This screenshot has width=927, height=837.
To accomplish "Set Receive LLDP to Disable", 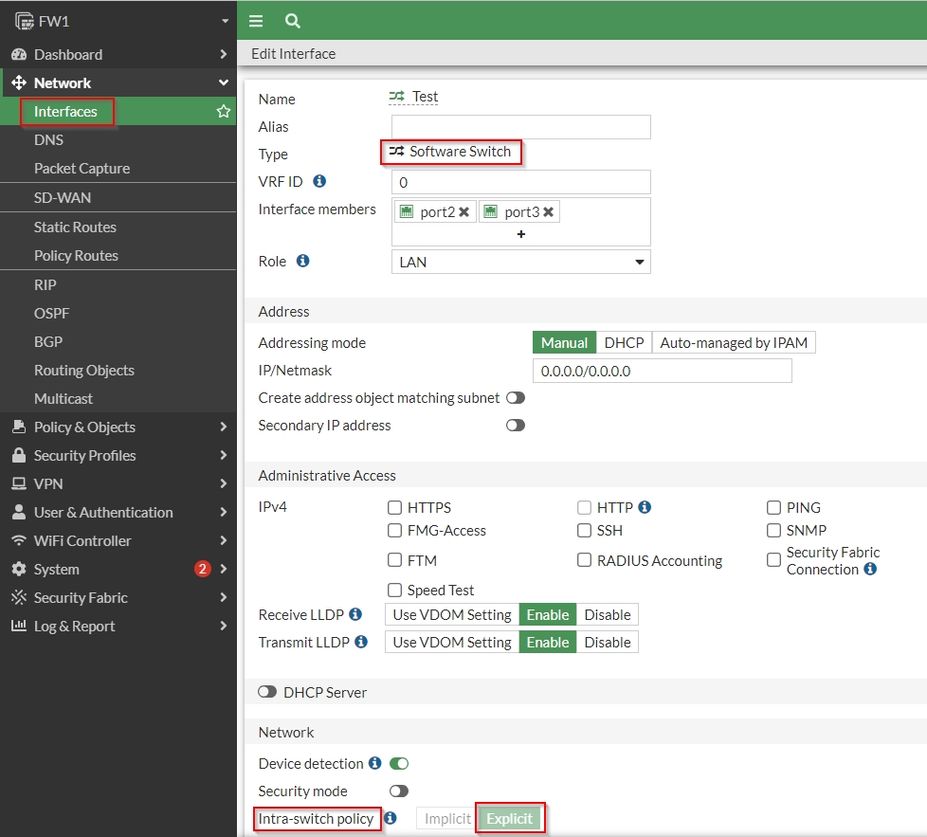I will (x=607, y=615).
